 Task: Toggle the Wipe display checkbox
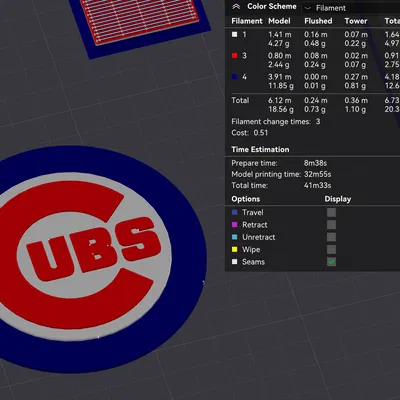331,249
